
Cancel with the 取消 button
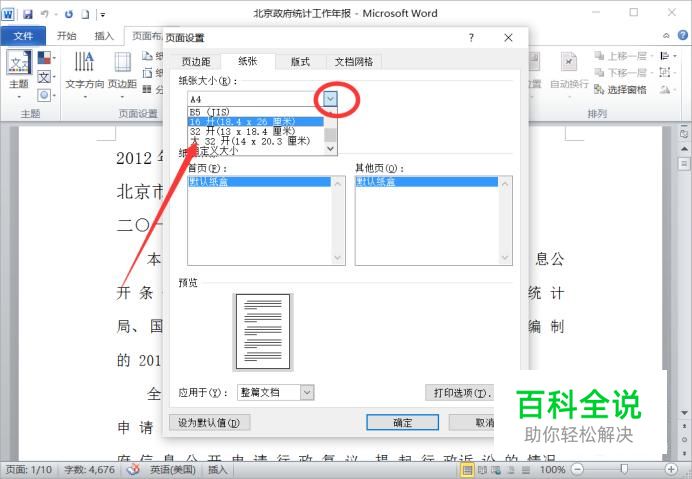click(x=472, y=422)
